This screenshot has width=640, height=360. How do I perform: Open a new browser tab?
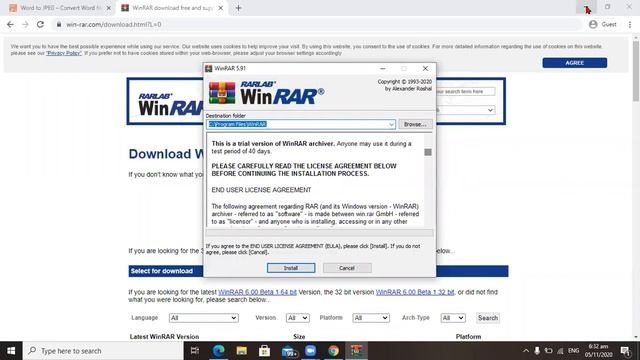pos(238,8)
